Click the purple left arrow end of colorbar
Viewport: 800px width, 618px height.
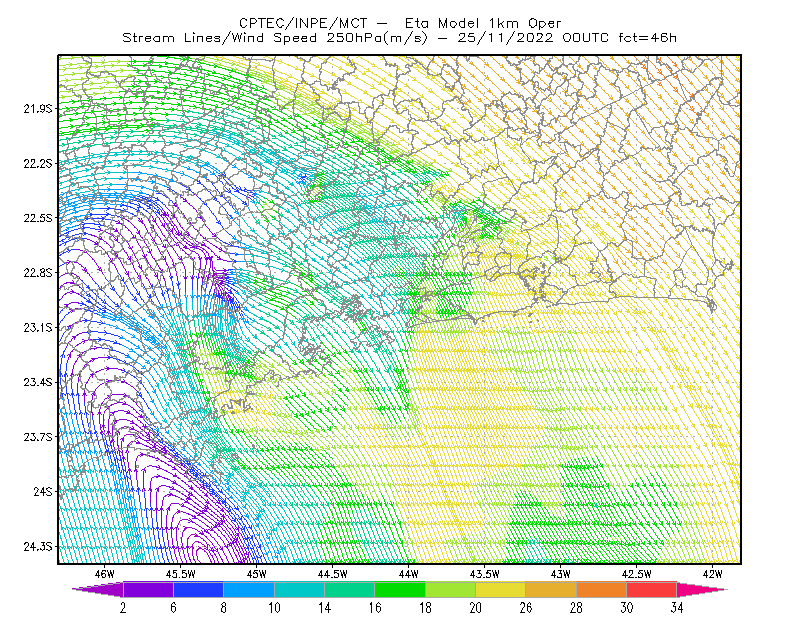click(x=97, y=589)
